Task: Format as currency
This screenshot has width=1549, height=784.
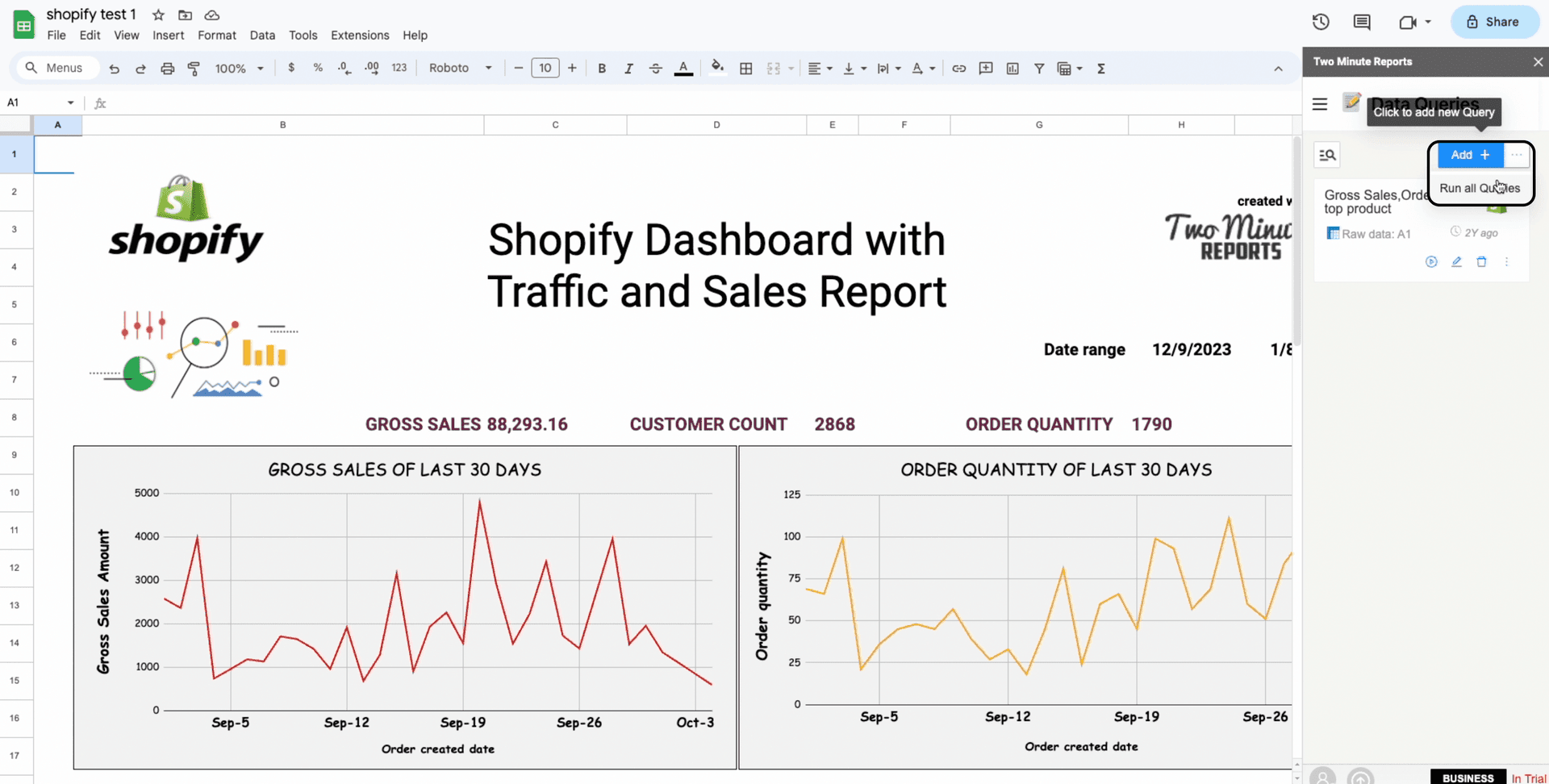Action: coord(291,68)
